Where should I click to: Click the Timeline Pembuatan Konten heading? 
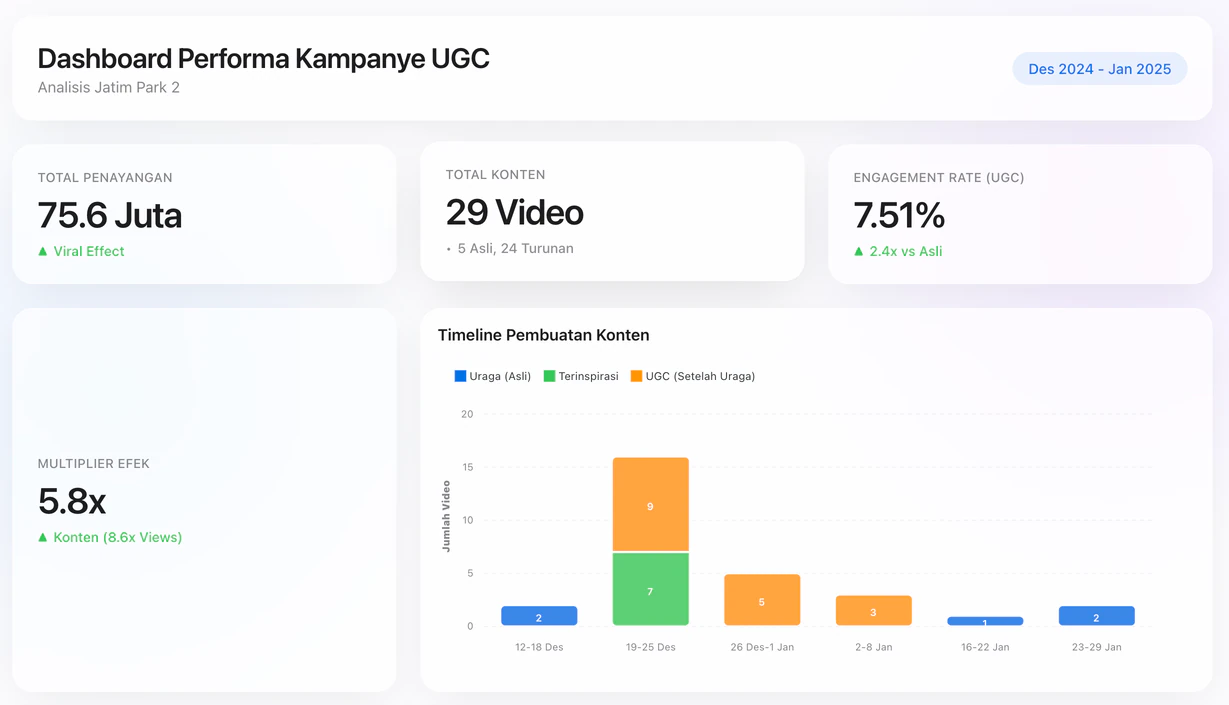click(x=544, y=335)
